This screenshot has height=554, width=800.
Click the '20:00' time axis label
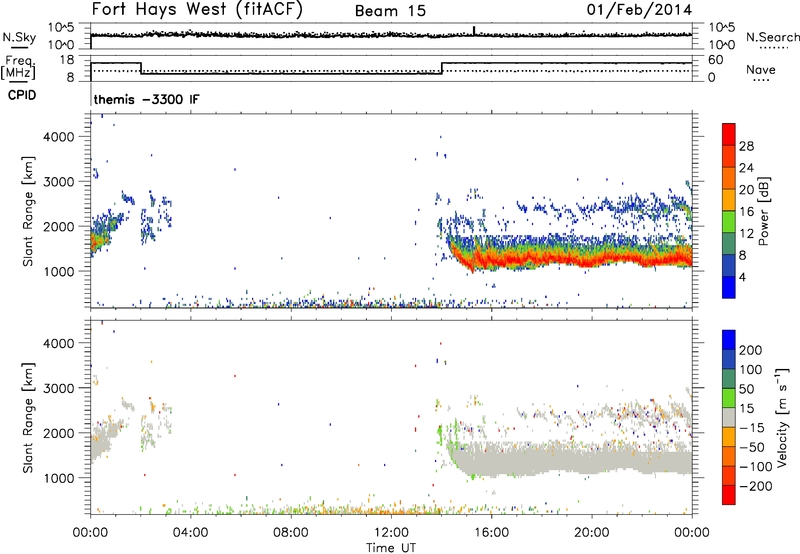pyautogui.click(x=592, y=533)
